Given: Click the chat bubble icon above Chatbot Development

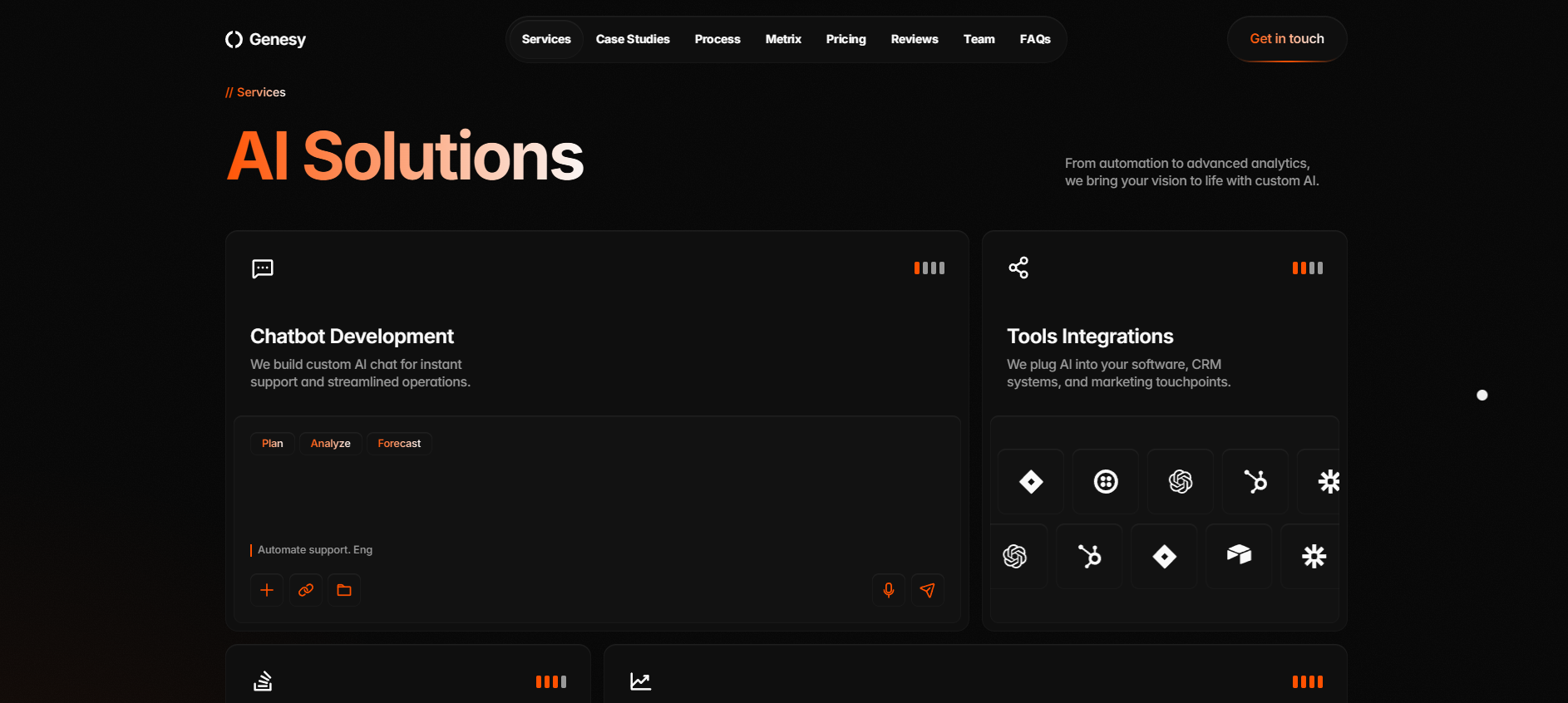Looking at the screenshot, I should click(x=263, y=268).
